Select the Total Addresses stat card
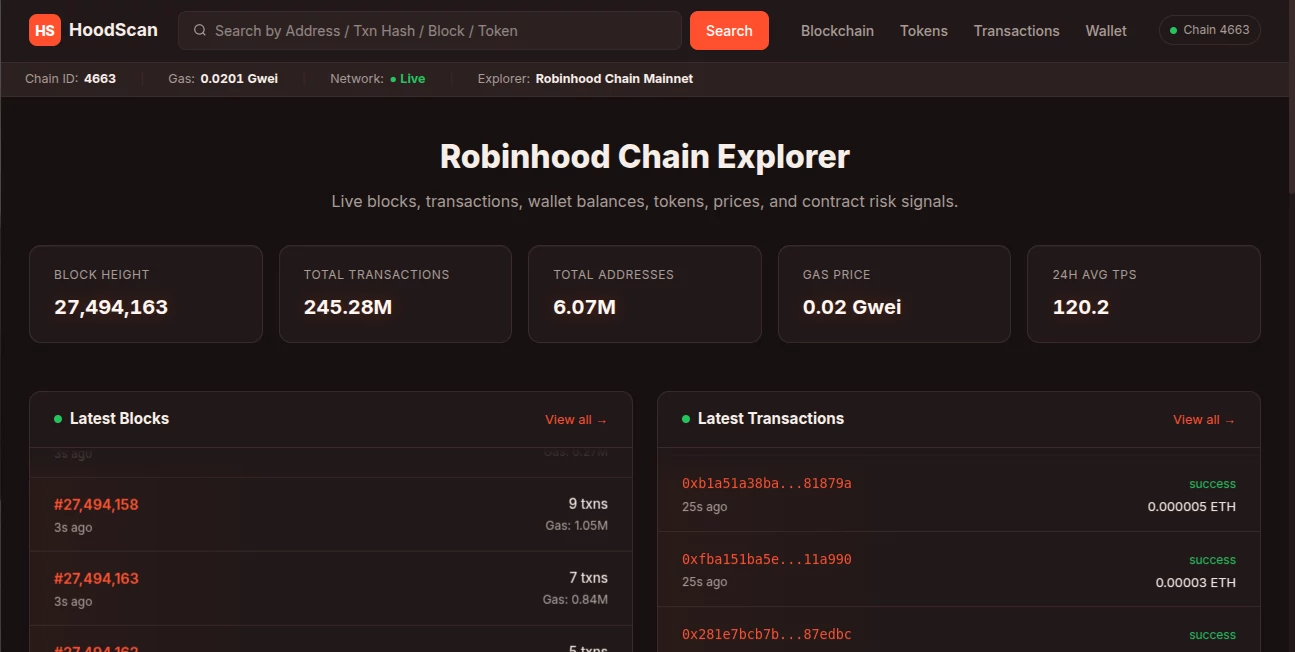 [645, 294]
